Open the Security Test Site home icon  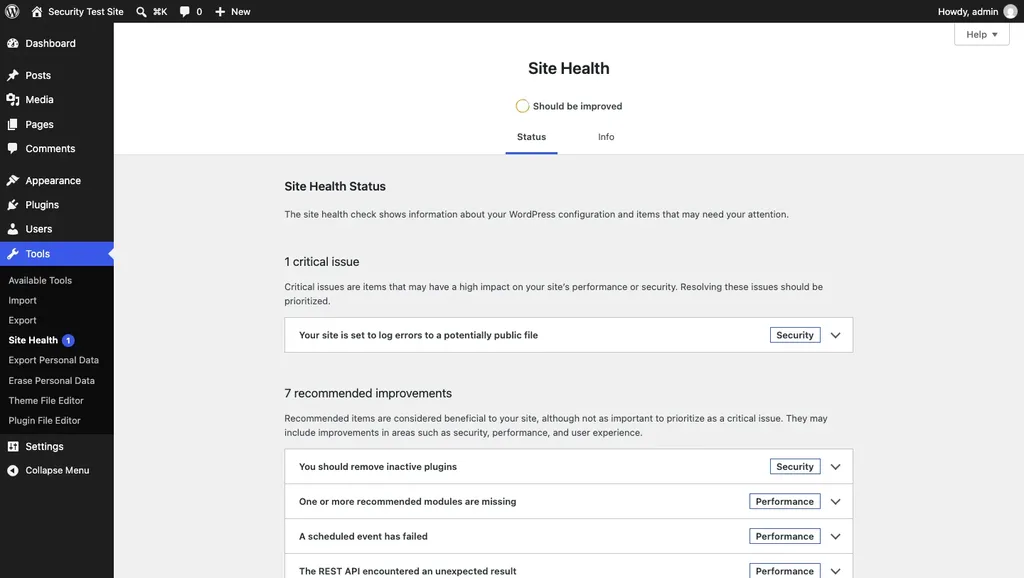tap(37, 11)
